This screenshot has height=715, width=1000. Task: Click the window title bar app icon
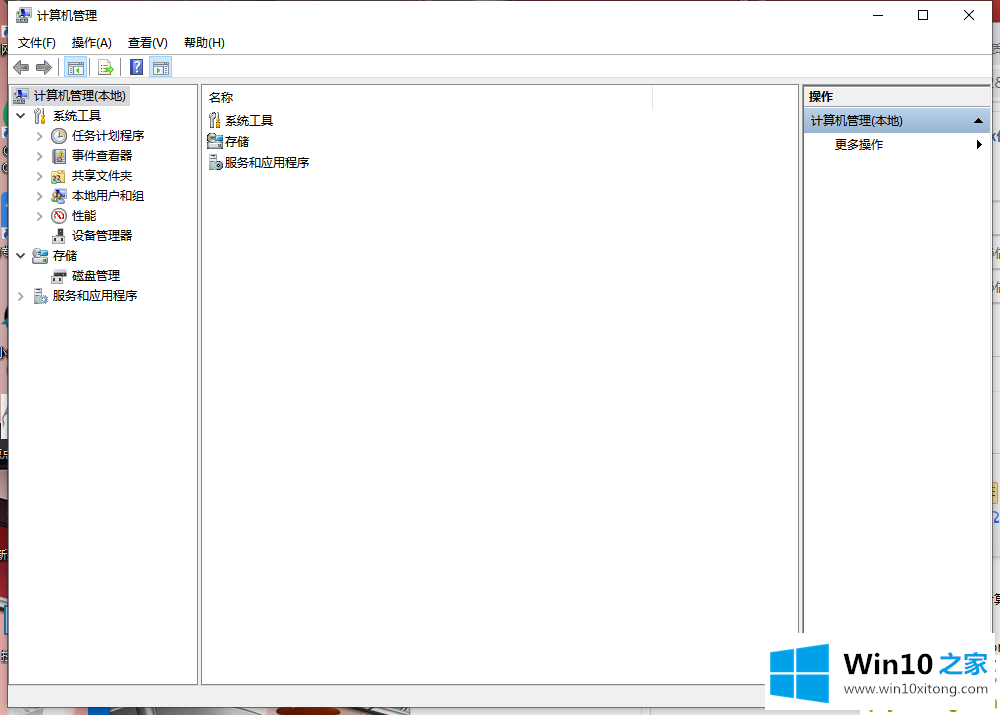(24, 15)
